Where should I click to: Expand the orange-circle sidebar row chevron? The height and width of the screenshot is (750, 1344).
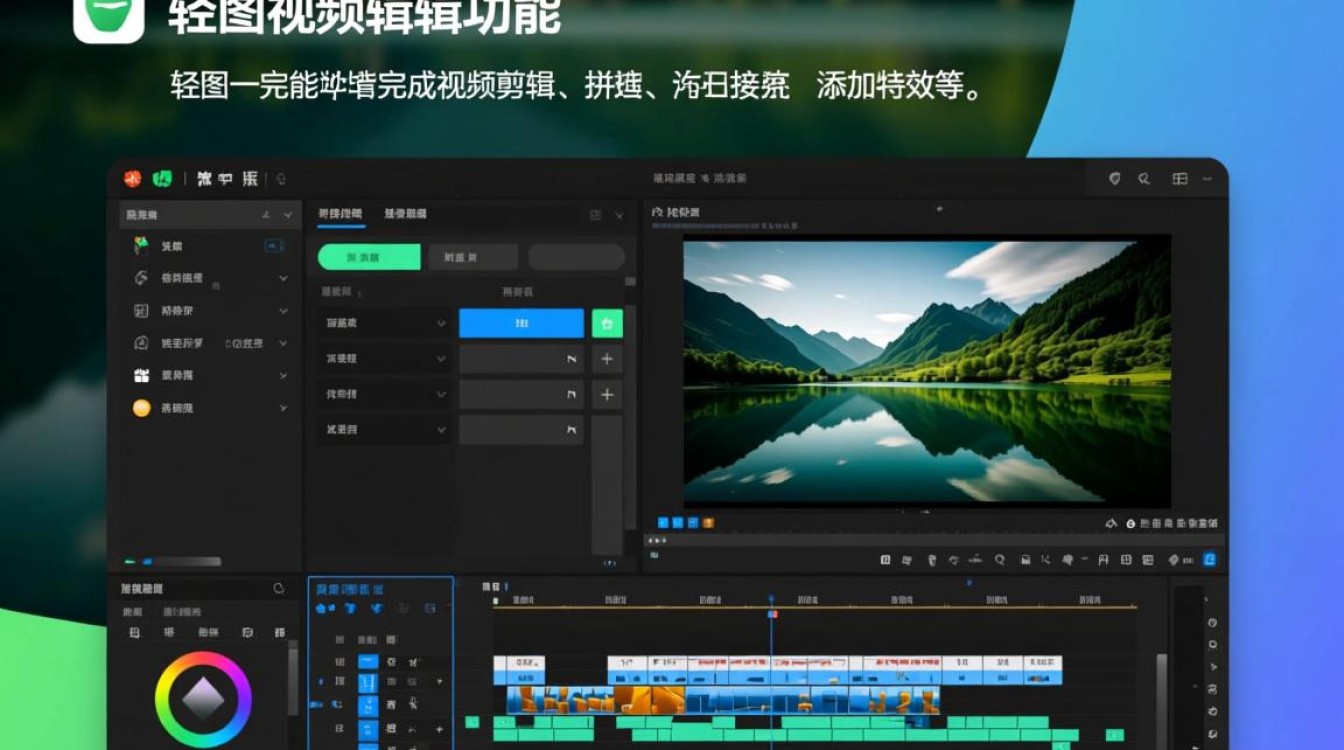[x=283, y=408]
